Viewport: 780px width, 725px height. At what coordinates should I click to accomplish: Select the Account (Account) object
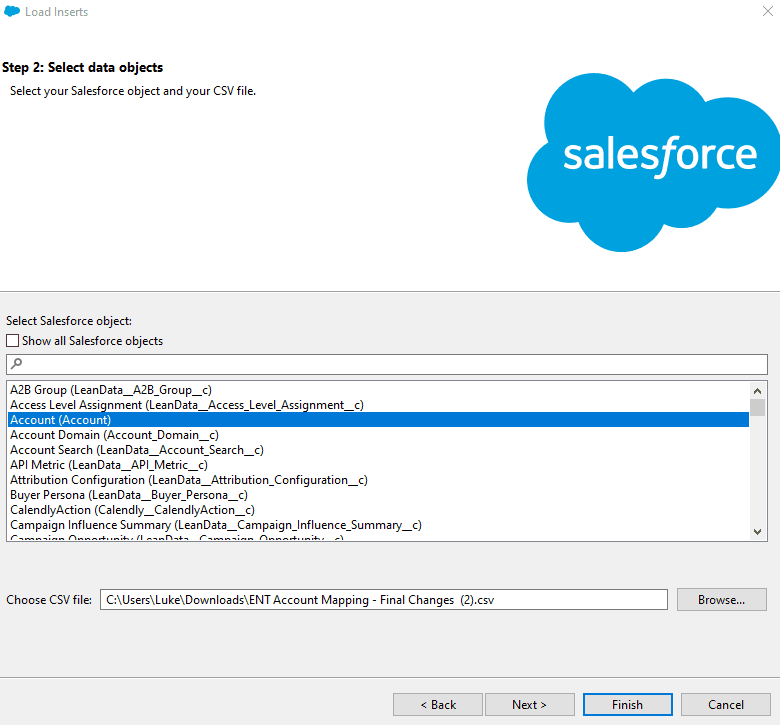(x=60, y=420)
